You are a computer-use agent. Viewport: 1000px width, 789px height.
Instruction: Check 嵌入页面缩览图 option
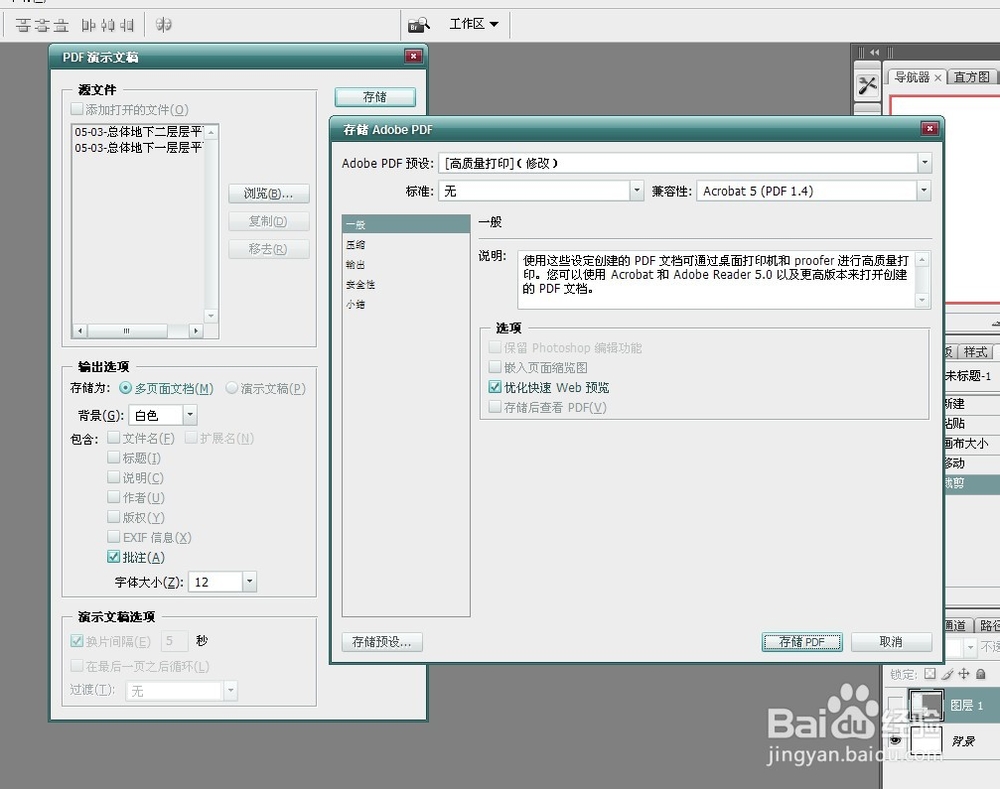[495, 367]
